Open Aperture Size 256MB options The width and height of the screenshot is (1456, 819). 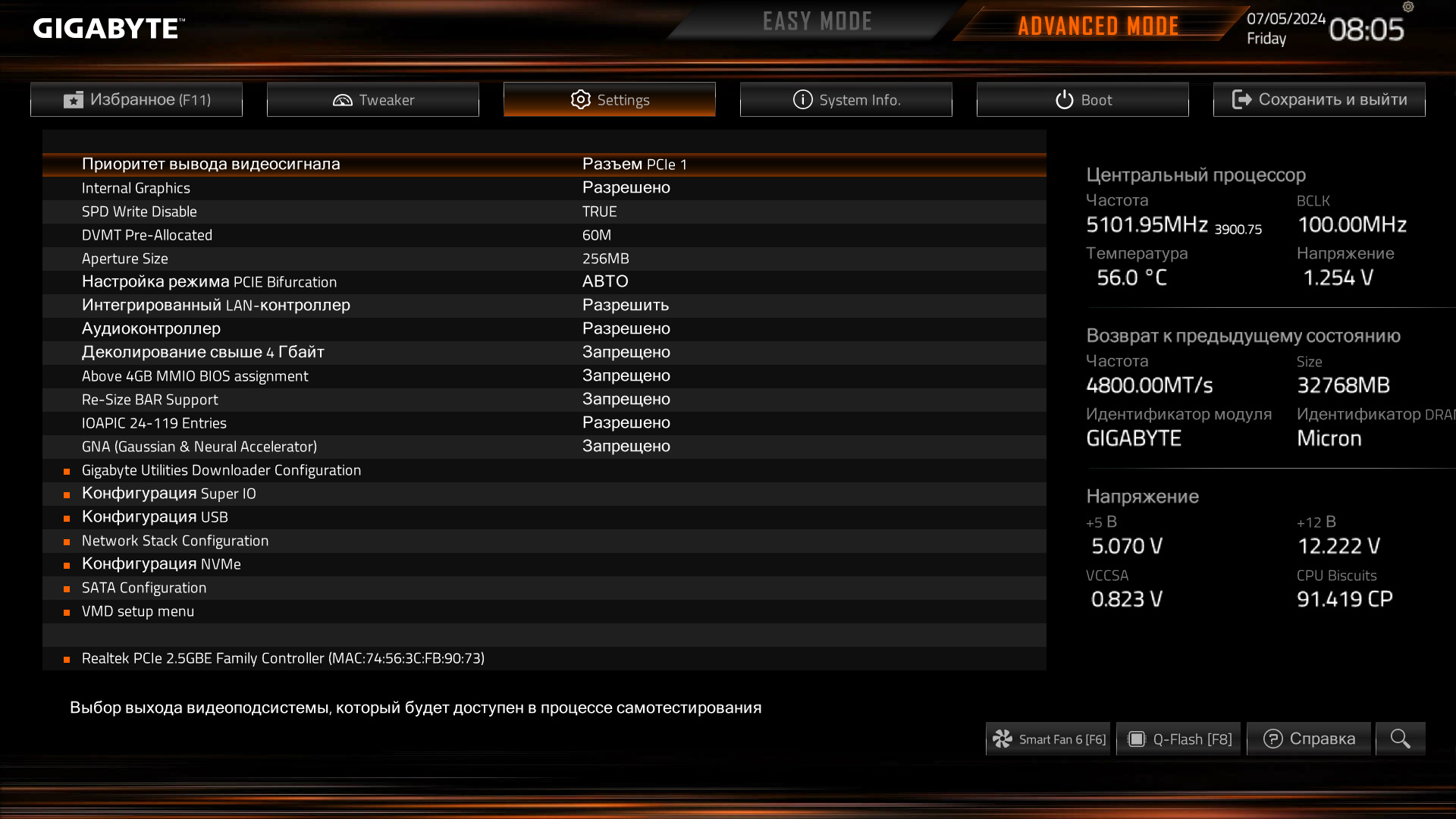[x=605, y=259]
